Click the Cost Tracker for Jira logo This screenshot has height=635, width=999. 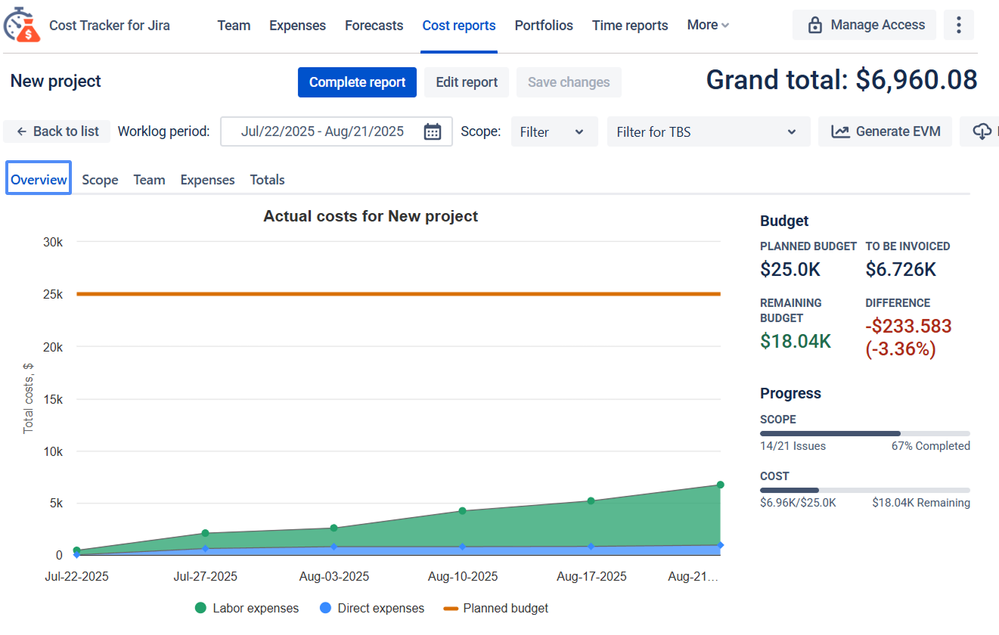(22, 25)
